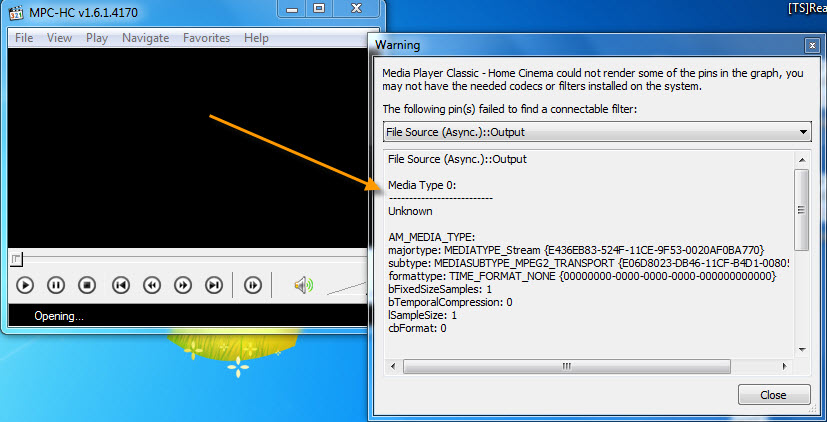
Task: Open the Navigate menu
Action: coord(146,38)
